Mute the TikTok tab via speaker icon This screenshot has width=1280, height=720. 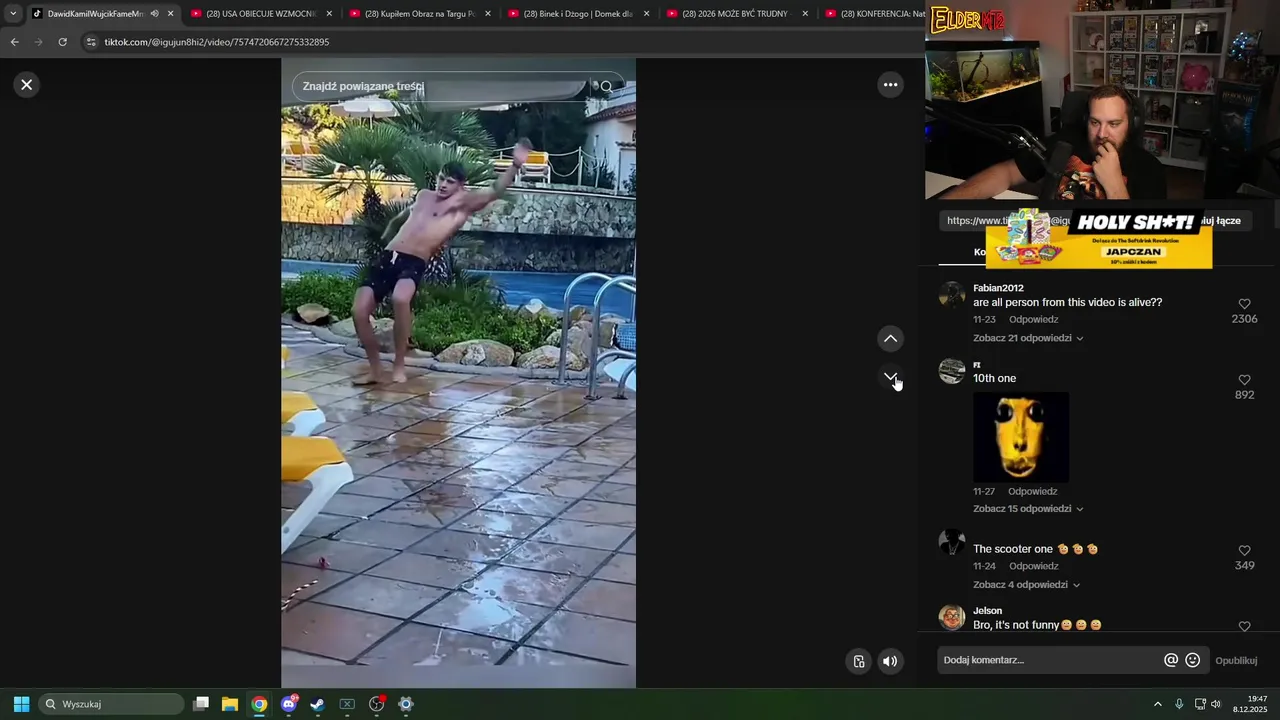pos(154,14)
